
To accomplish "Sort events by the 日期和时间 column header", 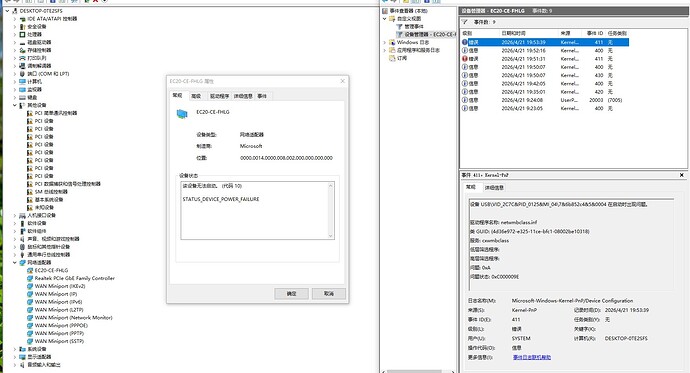I will [x=529, y=33].
